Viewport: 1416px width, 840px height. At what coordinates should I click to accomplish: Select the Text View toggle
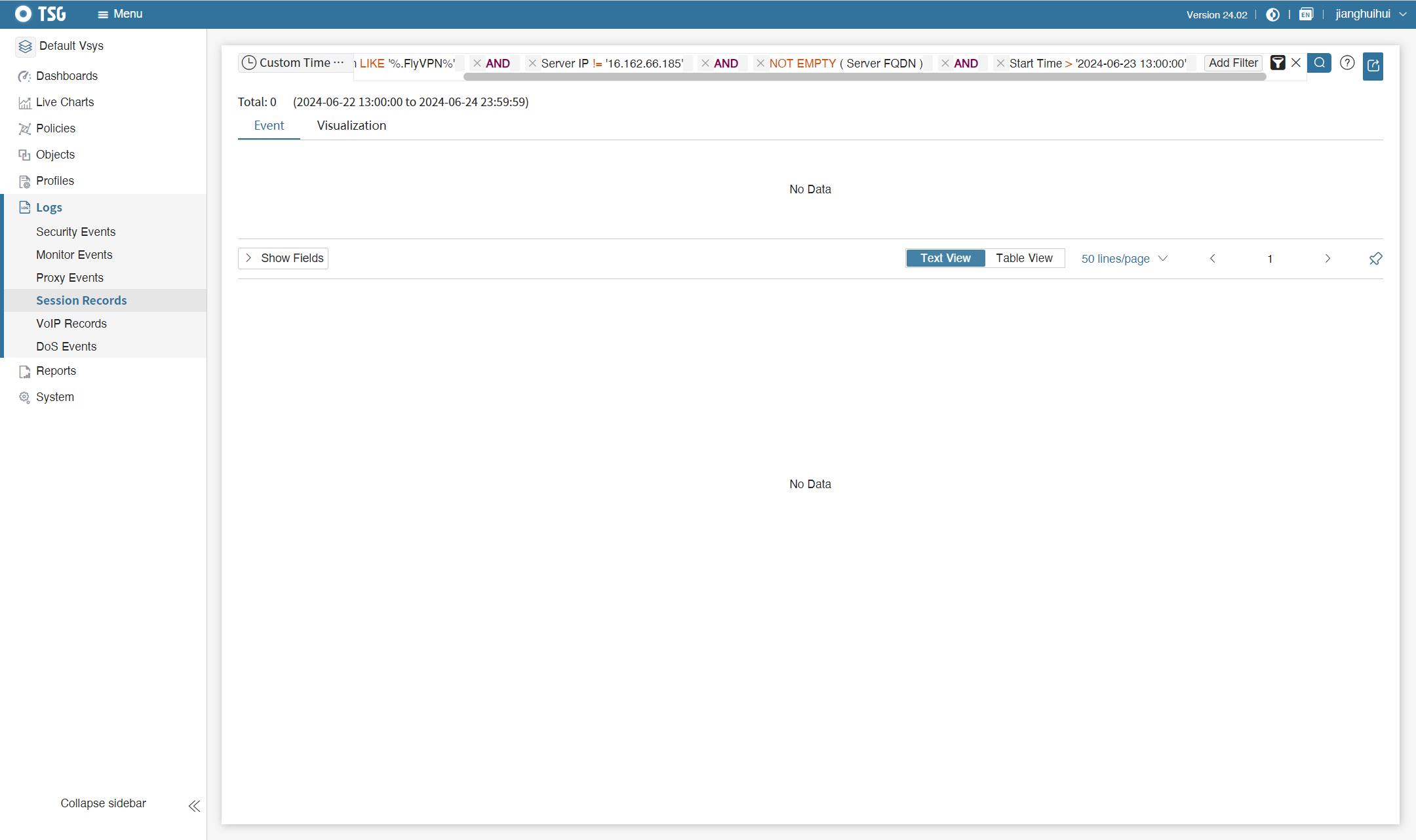click(x=945, y=258)
